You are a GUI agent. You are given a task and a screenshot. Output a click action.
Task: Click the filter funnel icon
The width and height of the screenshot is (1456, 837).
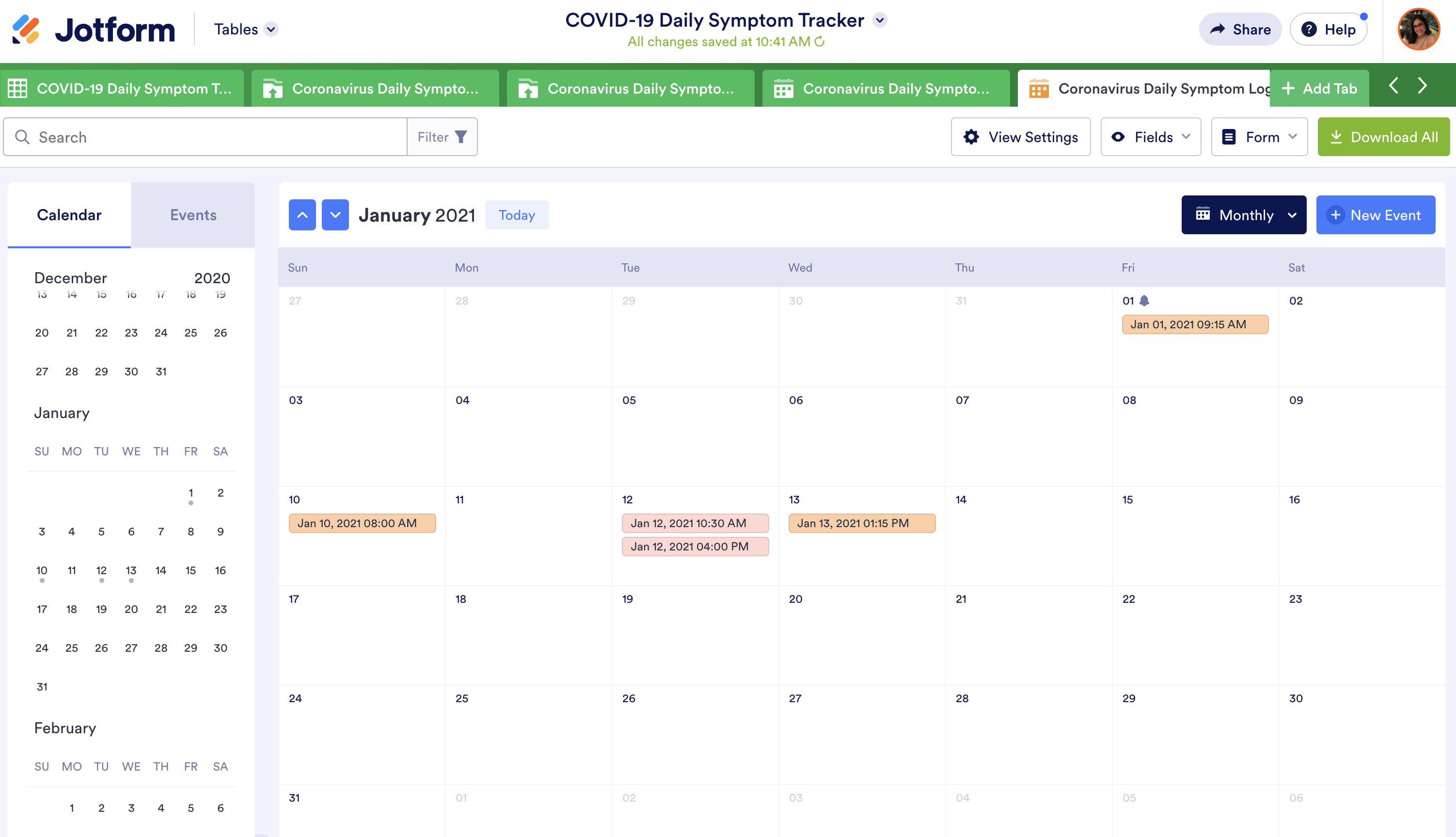460,137
